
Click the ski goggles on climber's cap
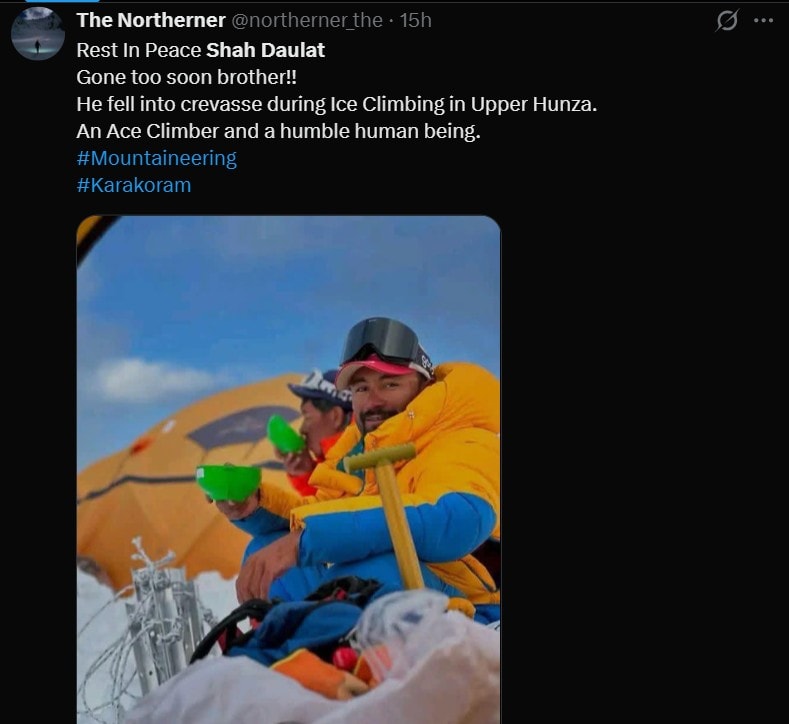[385, 340]
